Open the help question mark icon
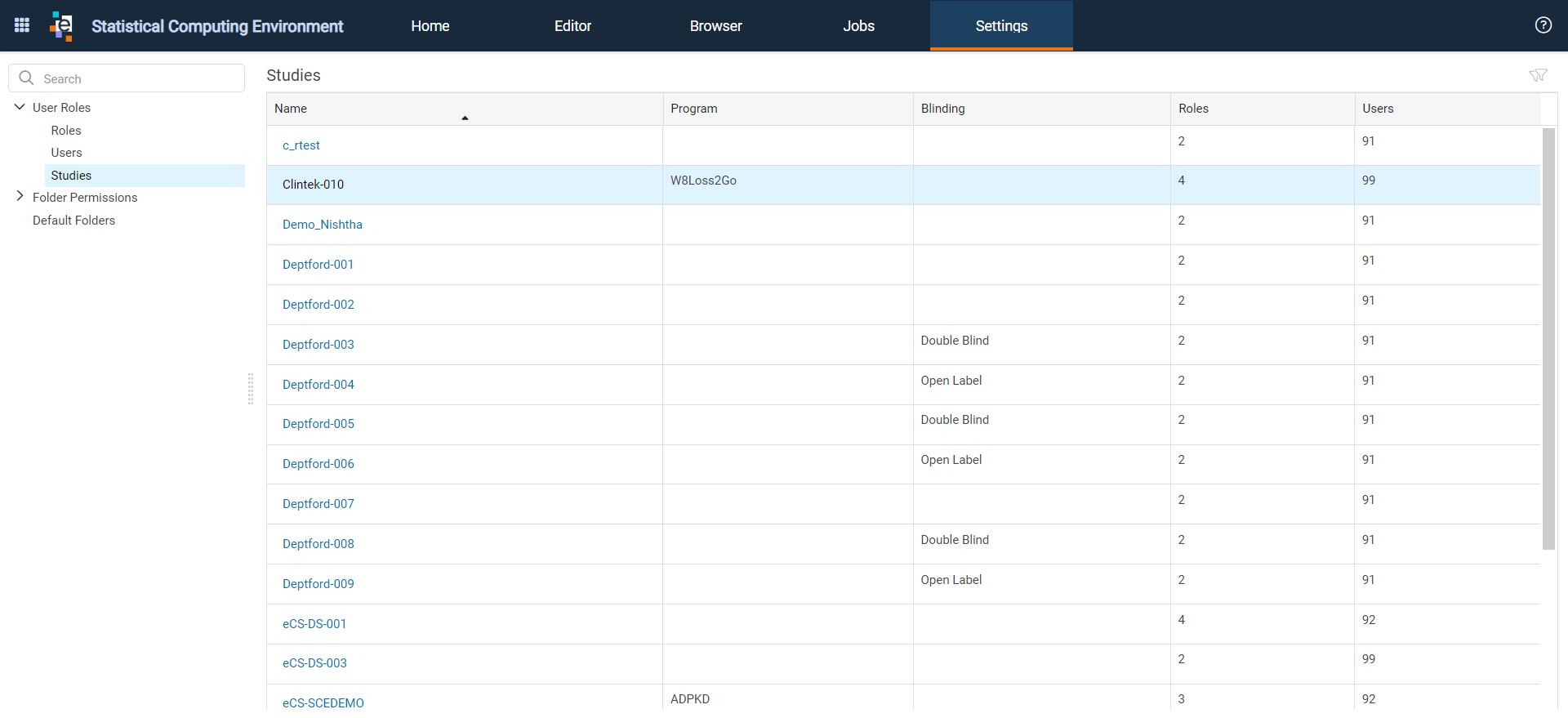Viewport: 1568px width, 718px height. [1543, 25]
